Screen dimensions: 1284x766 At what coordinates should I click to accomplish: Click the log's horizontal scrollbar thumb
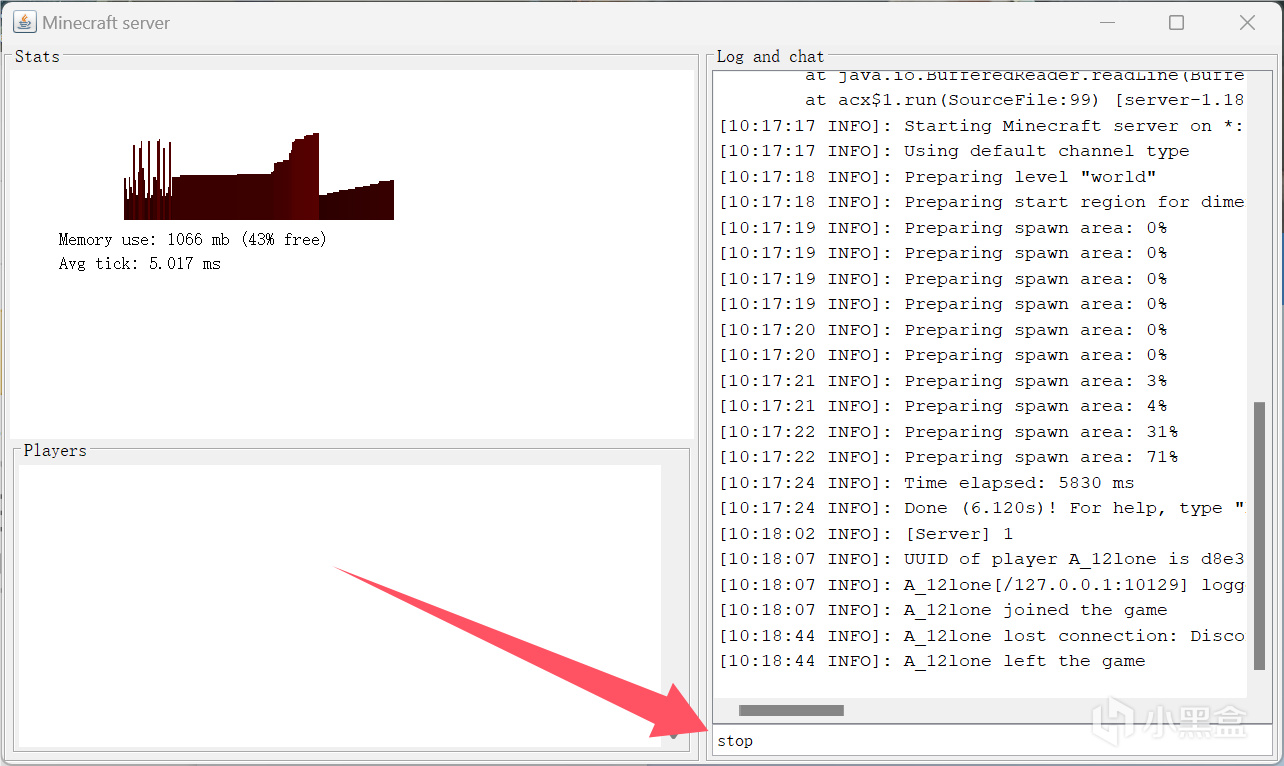pos(791,710)
